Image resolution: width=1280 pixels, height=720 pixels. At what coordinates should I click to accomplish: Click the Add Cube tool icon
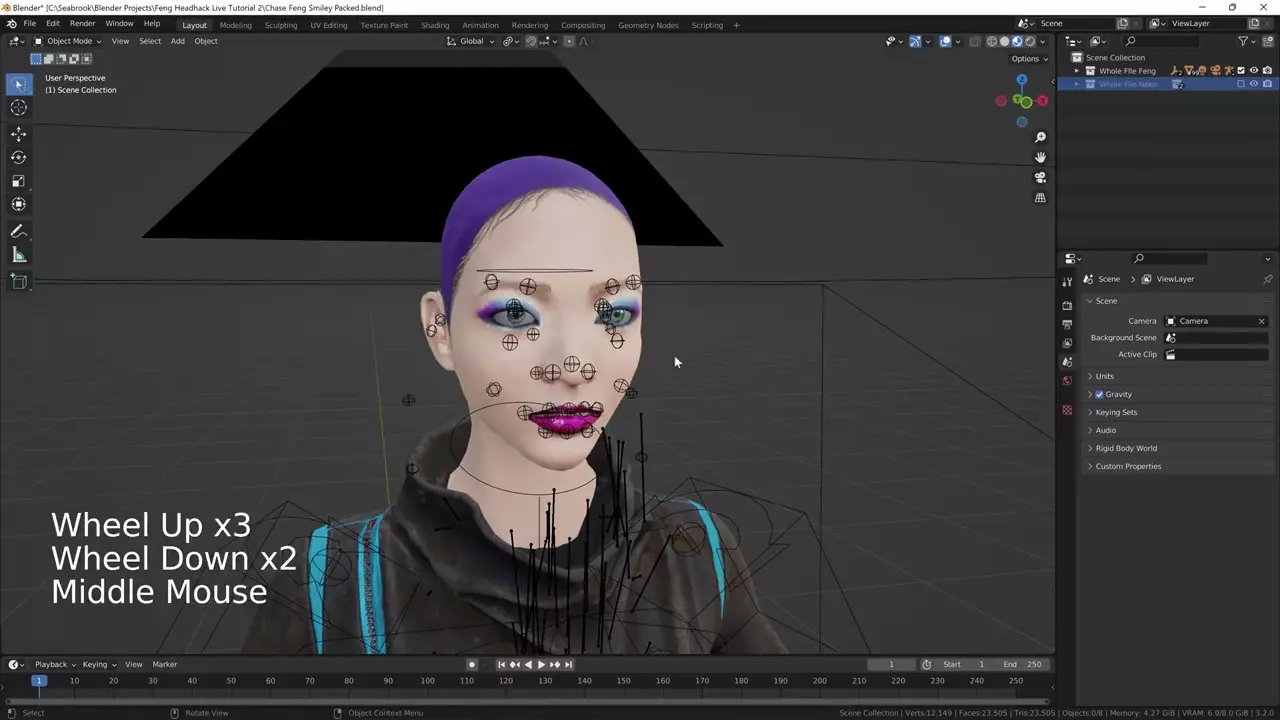tap(18, 282)
